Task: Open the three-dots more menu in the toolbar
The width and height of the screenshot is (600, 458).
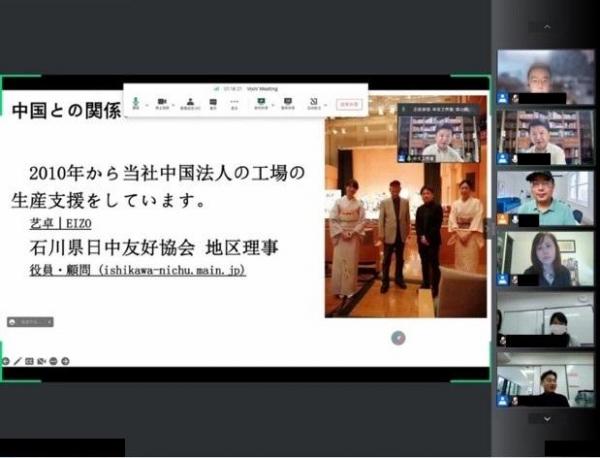Action: pos(235,103)
